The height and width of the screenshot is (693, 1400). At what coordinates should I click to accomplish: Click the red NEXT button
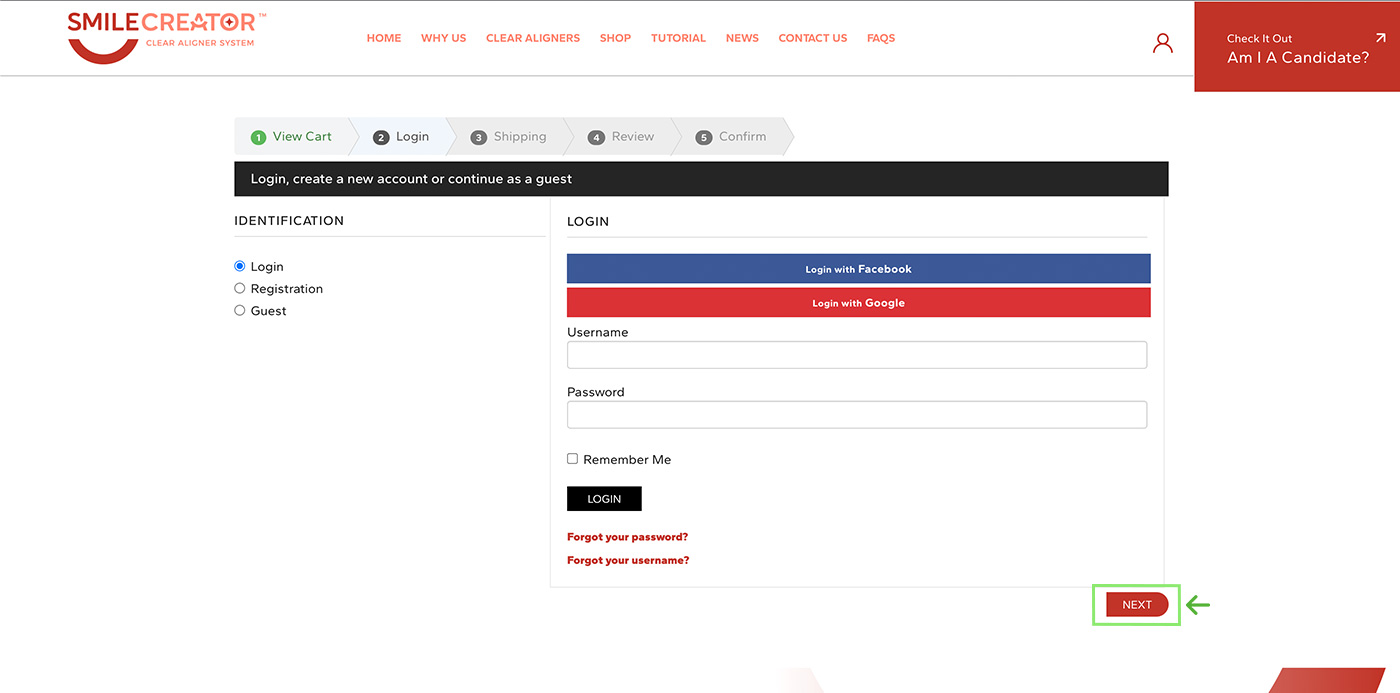click(1136, 604)
